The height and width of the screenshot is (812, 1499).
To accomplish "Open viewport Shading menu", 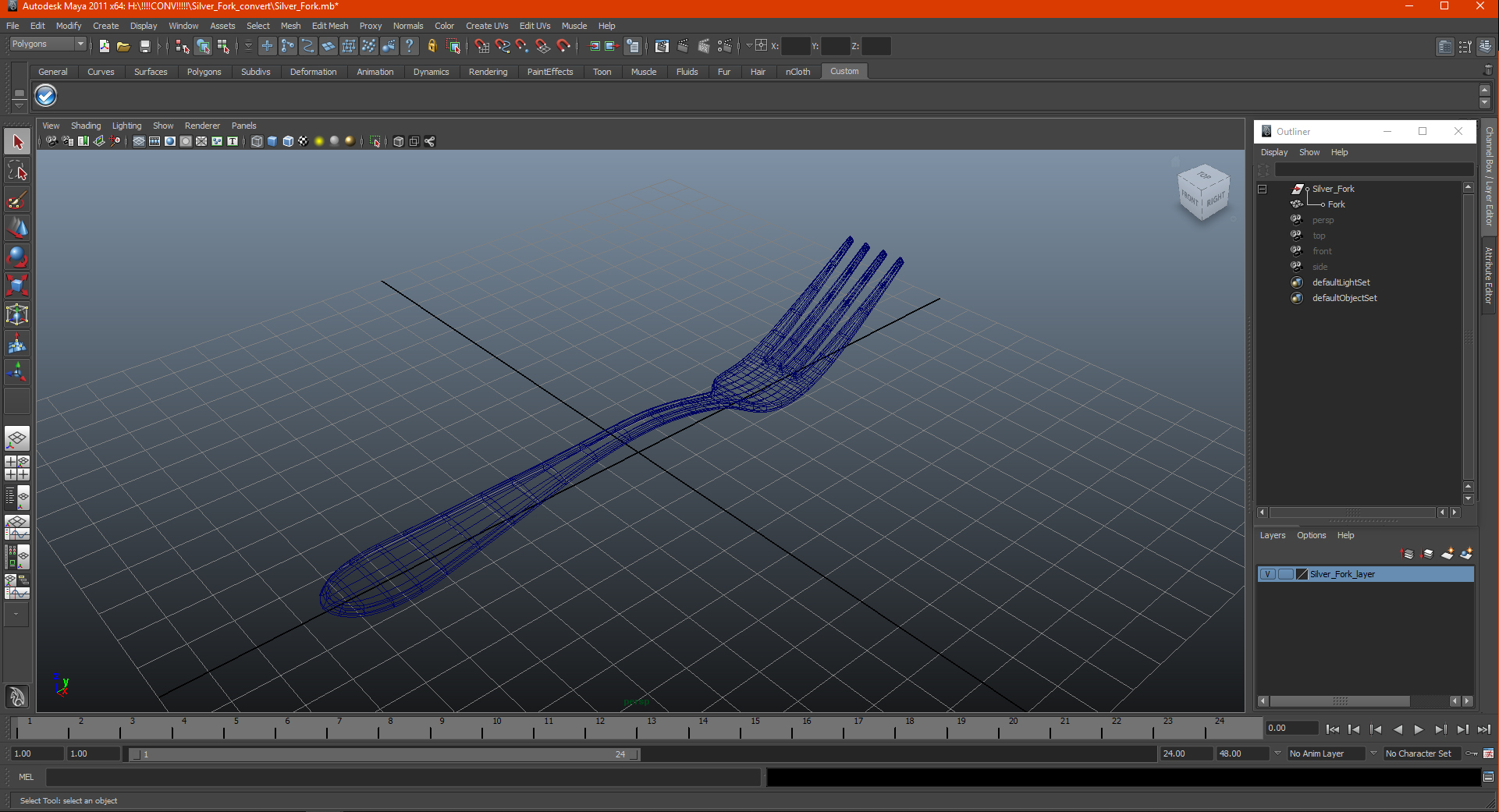I will [x=86, y=126].
